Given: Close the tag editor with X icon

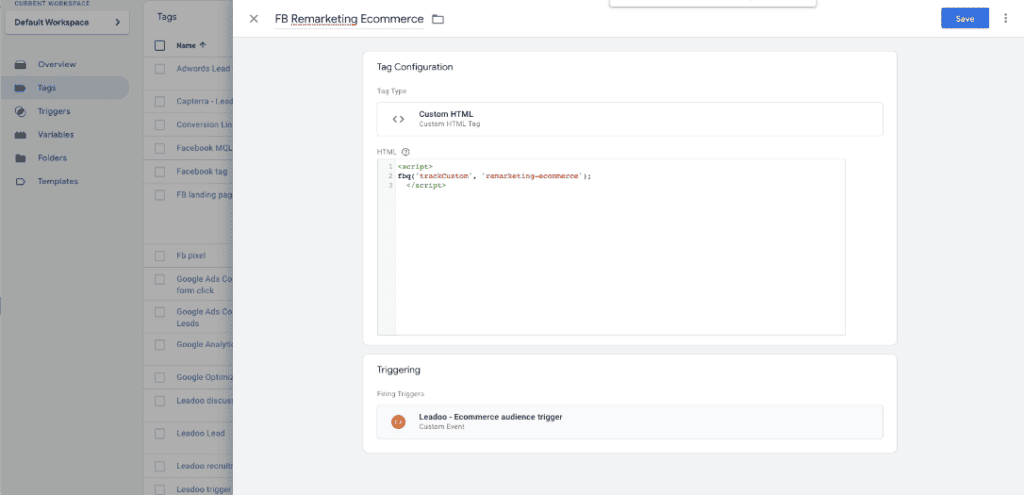Looking at the screenshot, I should coord(254,19).
